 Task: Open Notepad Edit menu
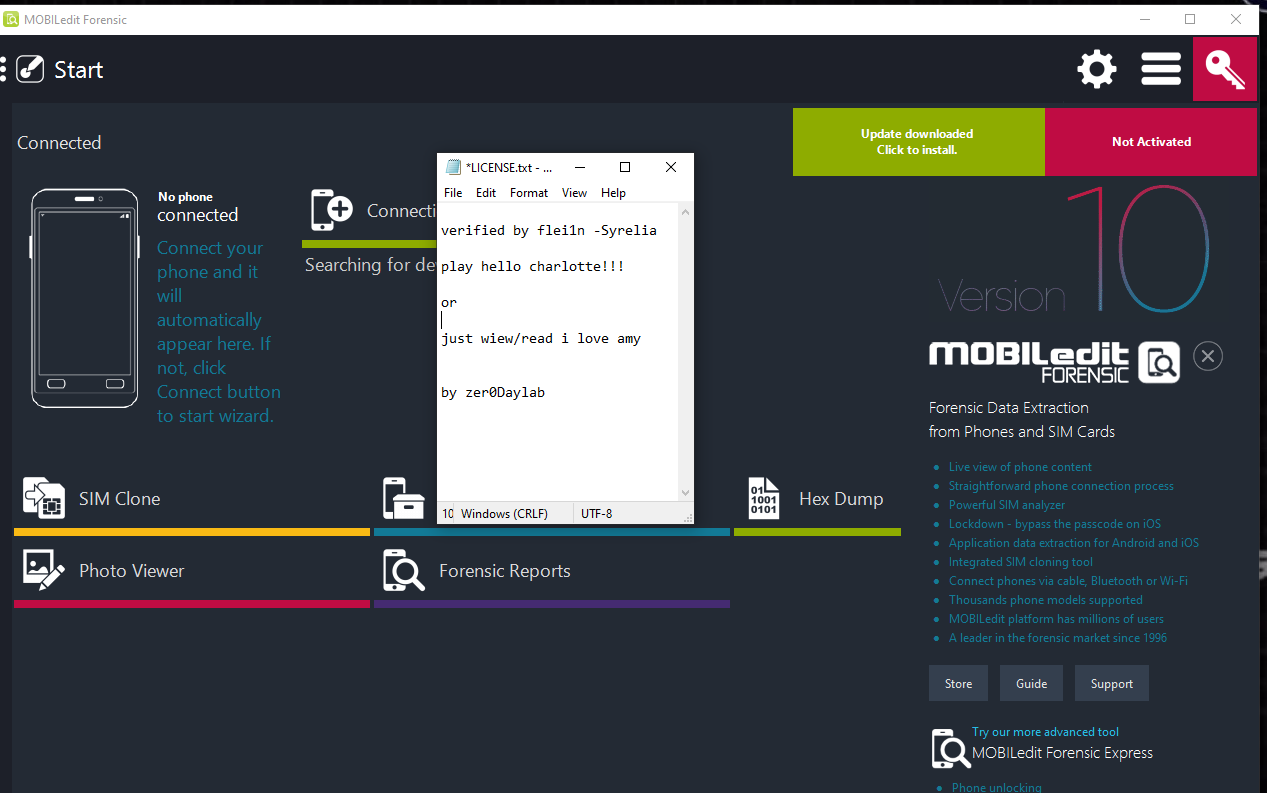[486, 193]
